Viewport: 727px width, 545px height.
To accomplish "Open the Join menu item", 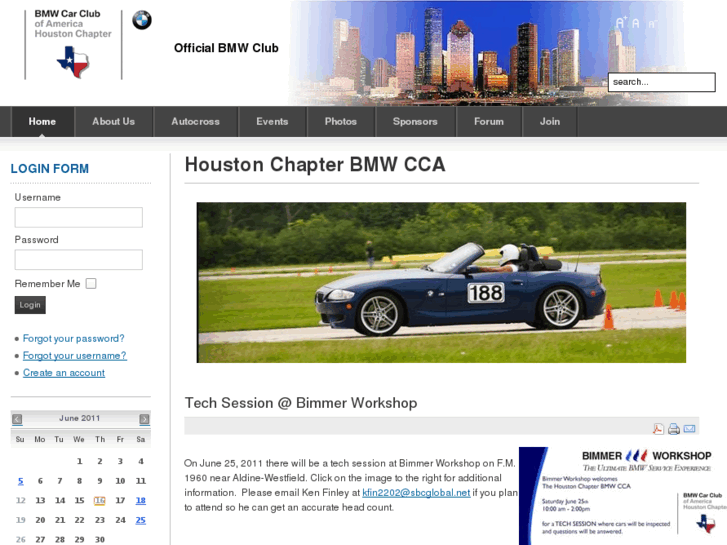I will (x=550, y=122).
